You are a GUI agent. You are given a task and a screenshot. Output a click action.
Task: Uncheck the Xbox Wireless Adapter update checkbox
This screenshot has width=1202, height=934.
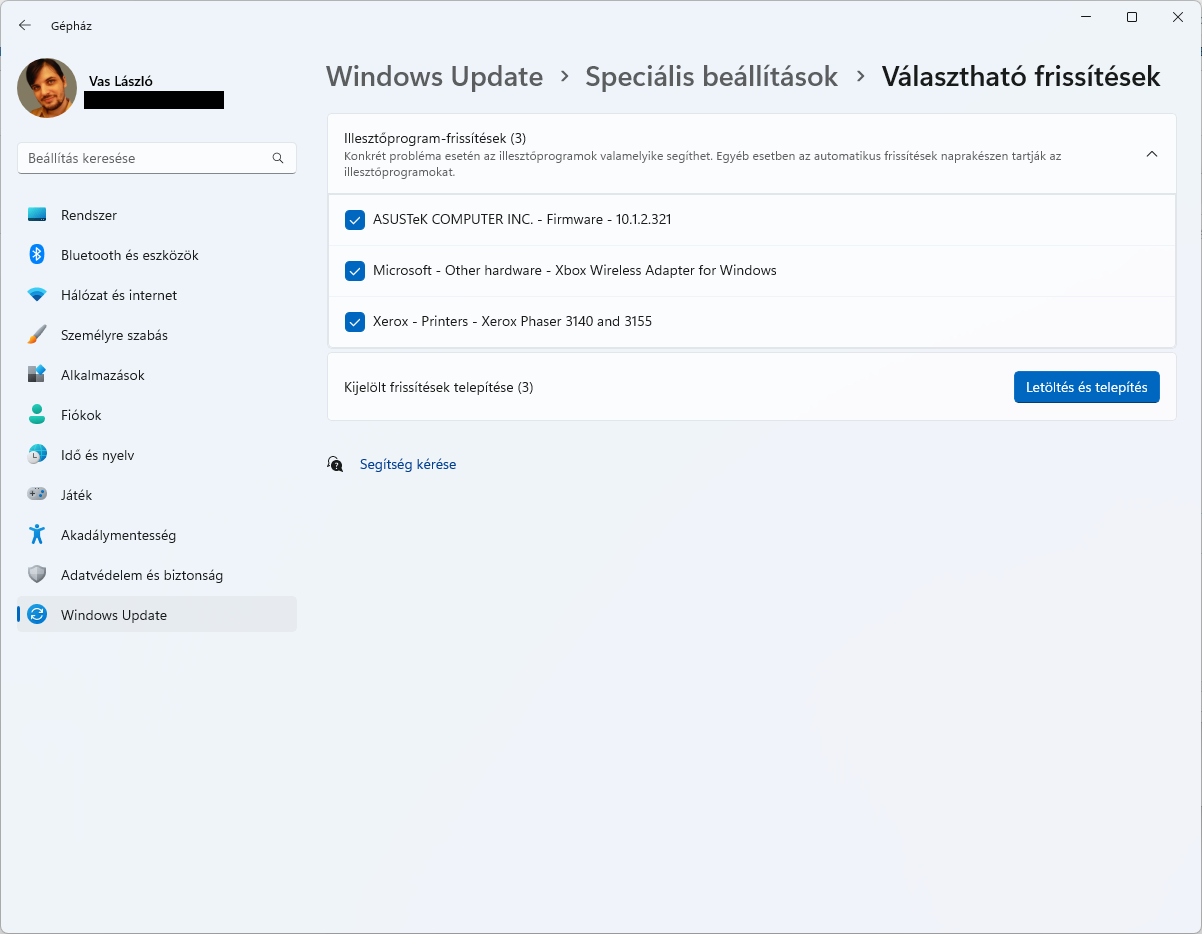tap(354, 271)
